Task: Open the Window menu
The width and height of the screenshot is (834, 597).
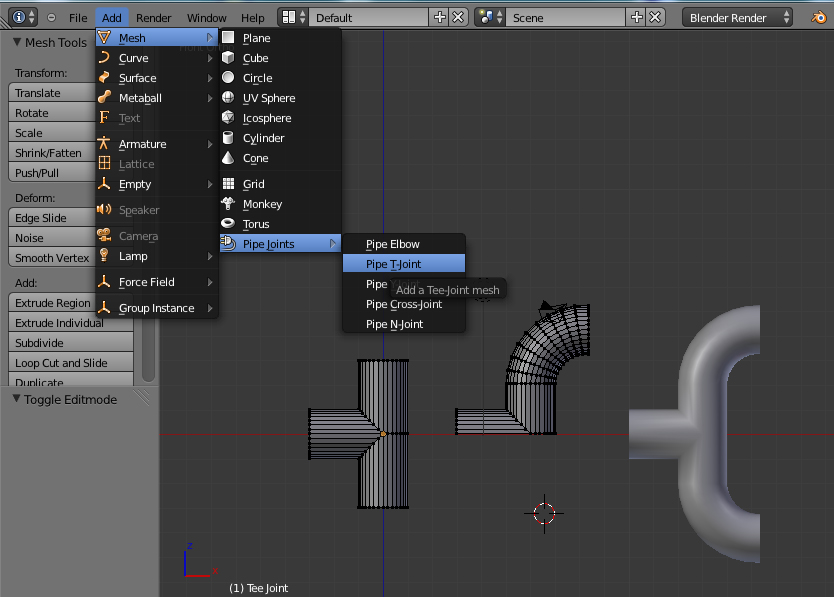Action: point(206,18)
